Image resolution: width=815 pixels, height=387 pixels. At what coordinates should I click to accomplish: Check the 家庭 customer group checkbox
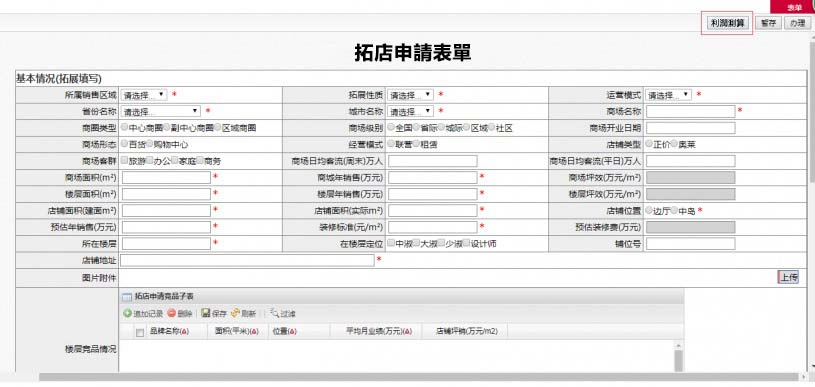point(175,160)
